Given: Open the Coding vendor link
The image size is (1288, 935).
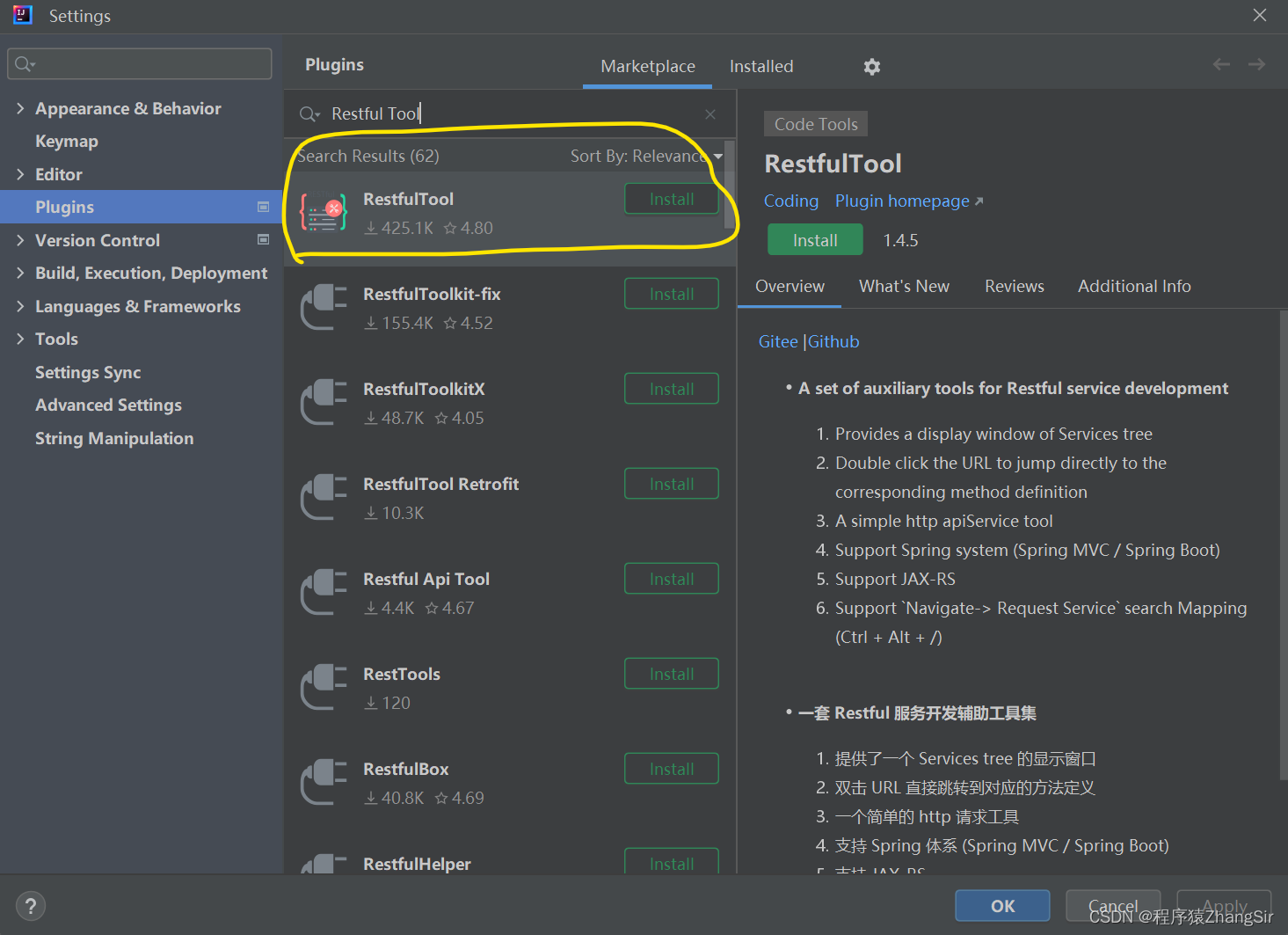Looking at the screenshot, I should (x=790, y=201).
